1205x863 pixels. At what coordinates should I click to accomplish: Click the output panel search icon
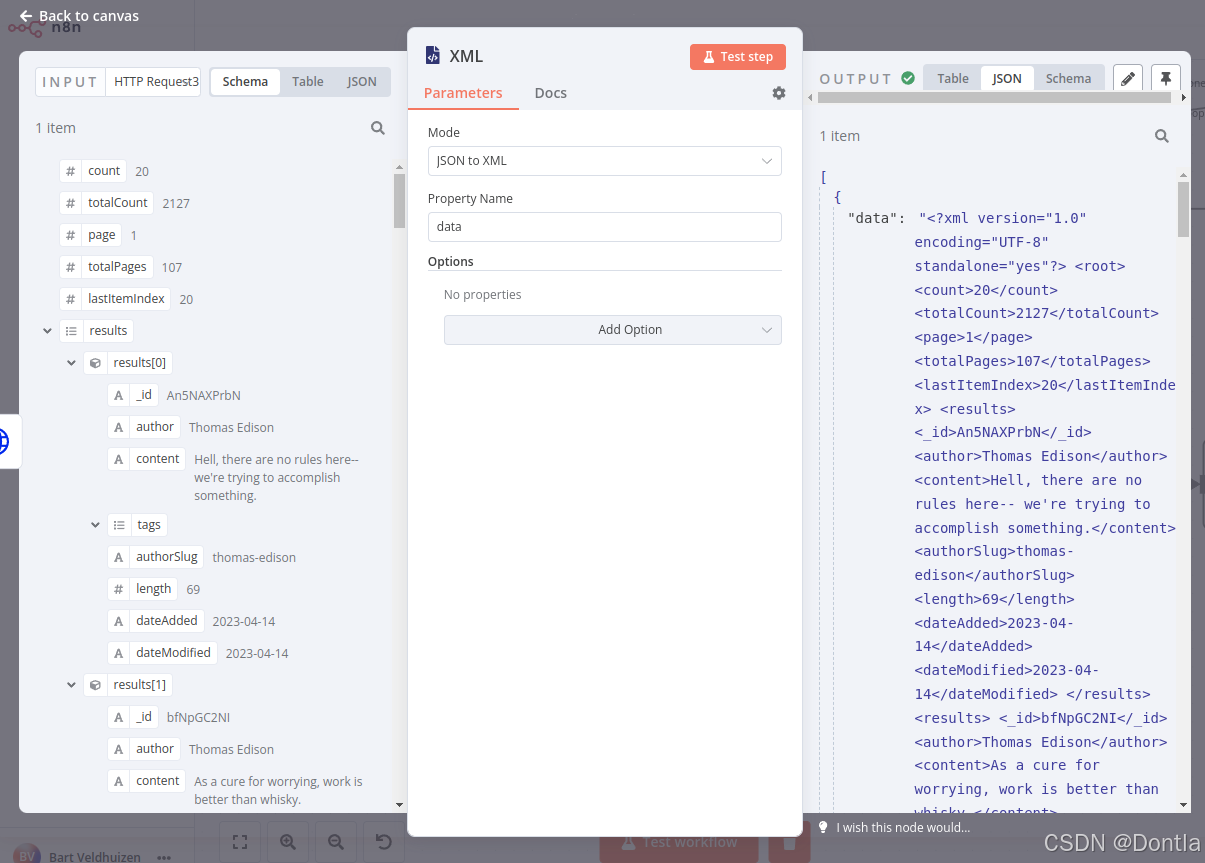1162,136
